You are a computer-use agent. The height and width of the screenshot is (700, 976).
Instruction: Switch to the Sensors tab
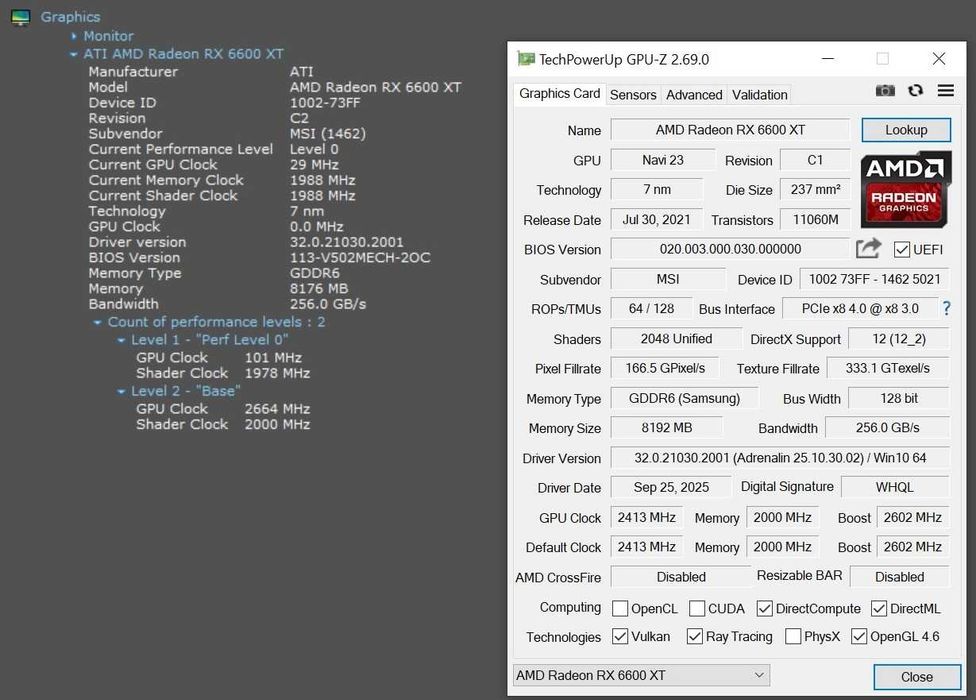[x=633, y=95]
